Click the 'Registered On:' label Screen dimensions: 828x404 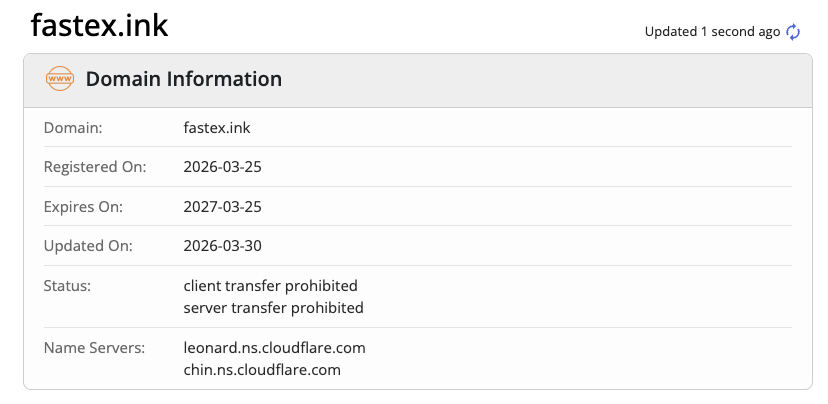(95, 167)
